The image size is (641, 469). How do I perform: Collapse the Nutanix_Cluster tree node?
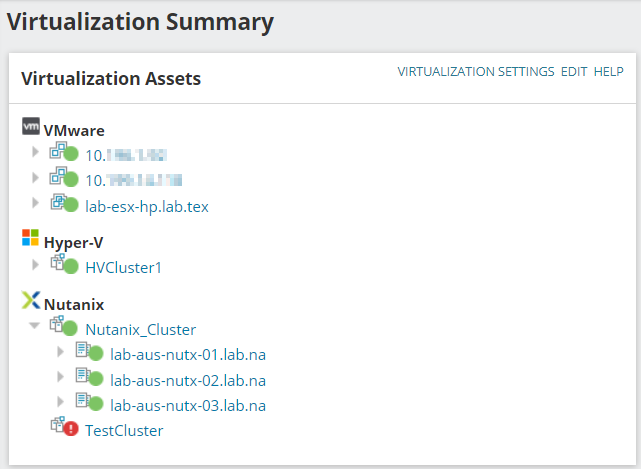point(35,326)
